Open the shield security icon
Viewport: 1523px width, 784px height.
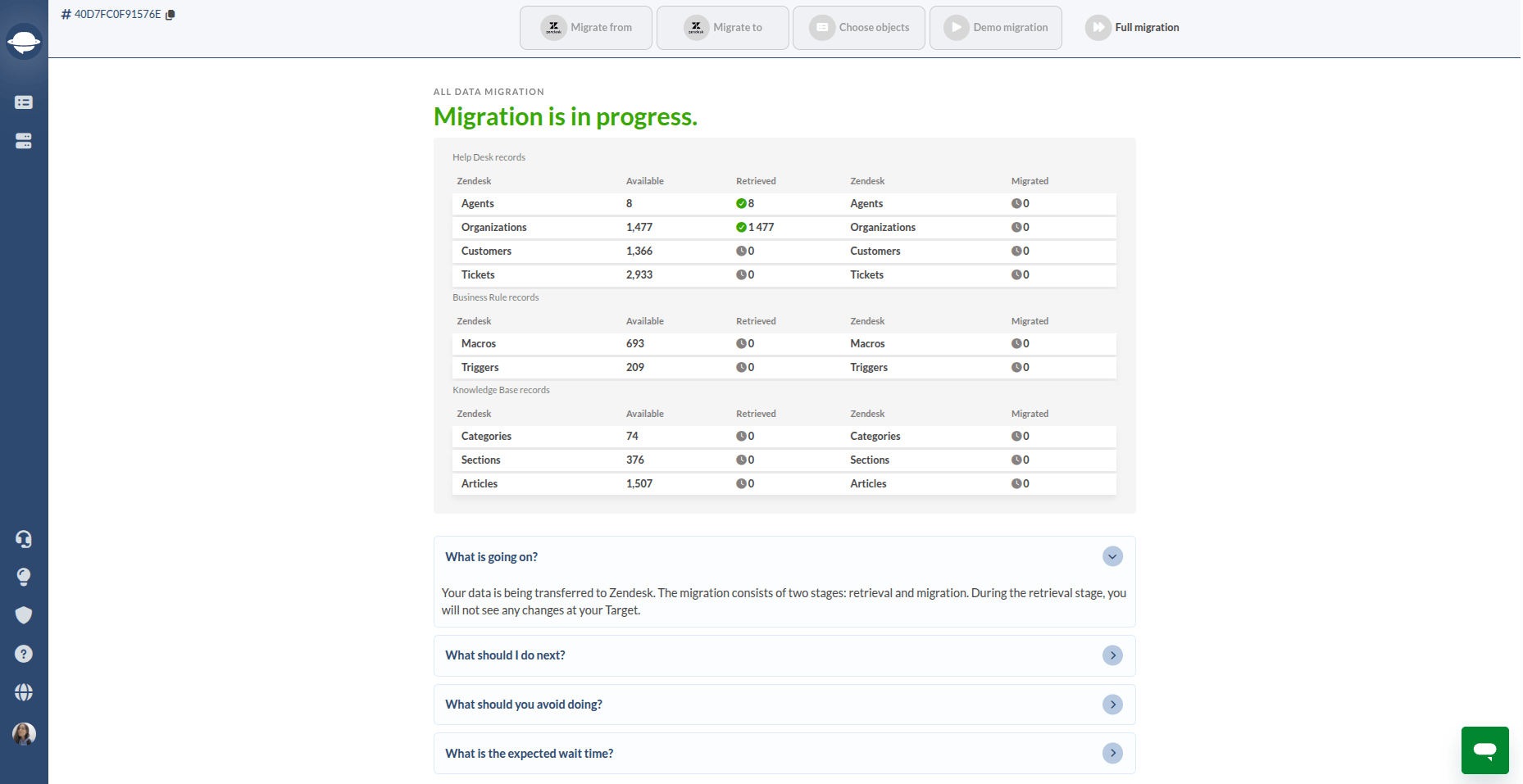tap(24, 615)
